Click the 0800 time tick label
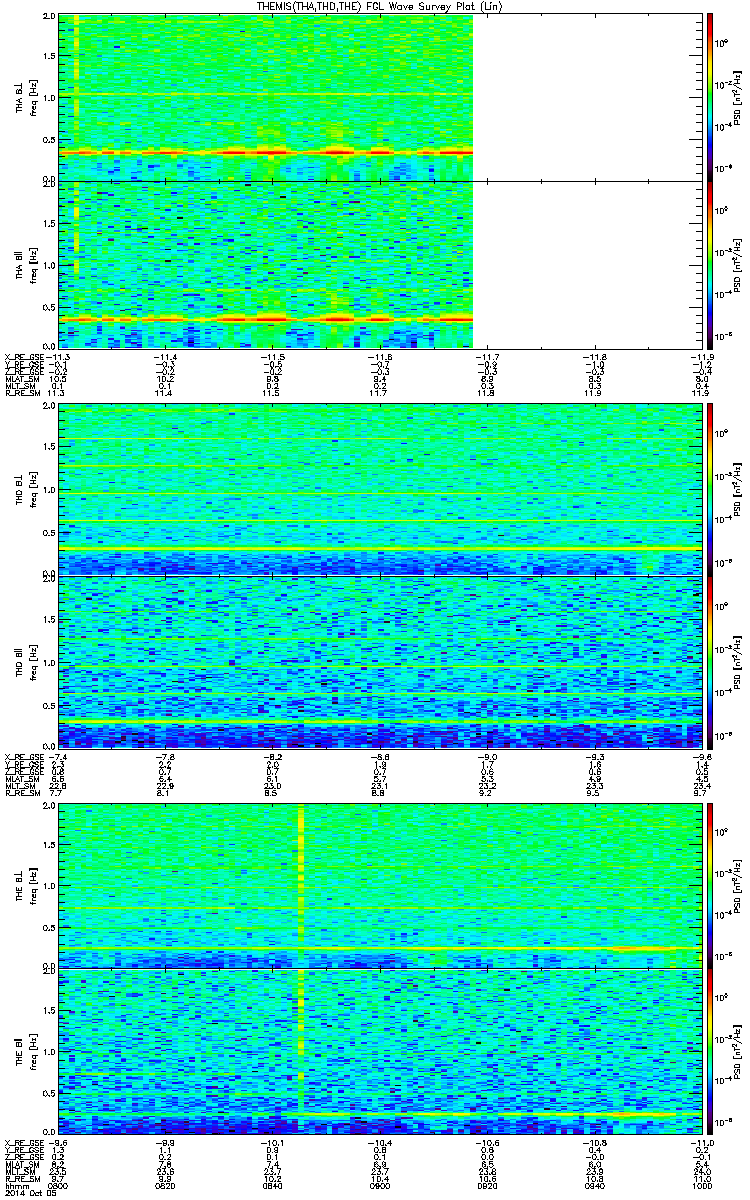 [x=58, y=1185]
